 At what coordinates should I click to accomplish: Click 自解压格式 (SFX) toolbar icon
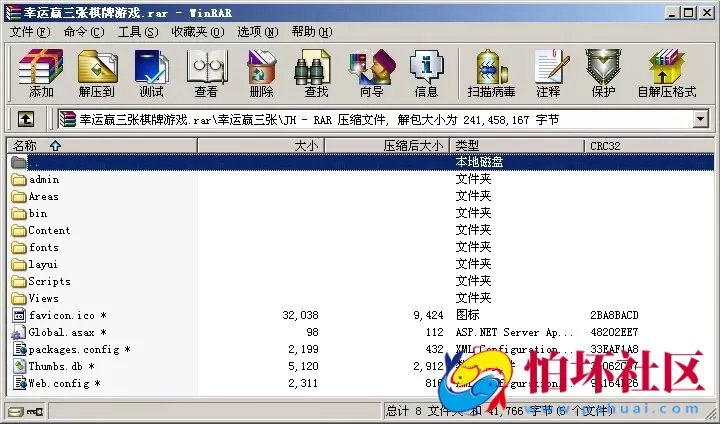coord(667,73)
